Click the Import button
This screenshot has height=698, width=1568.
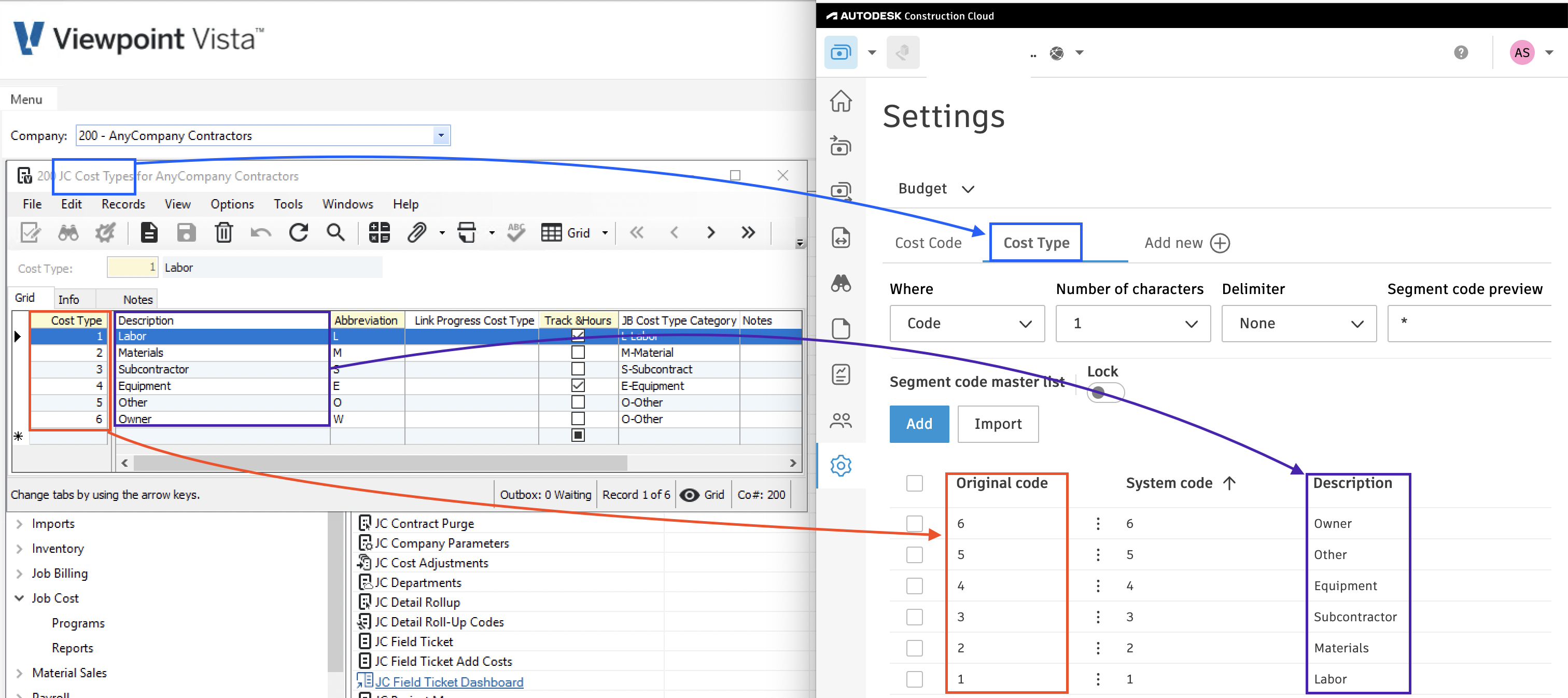(998, 424)
